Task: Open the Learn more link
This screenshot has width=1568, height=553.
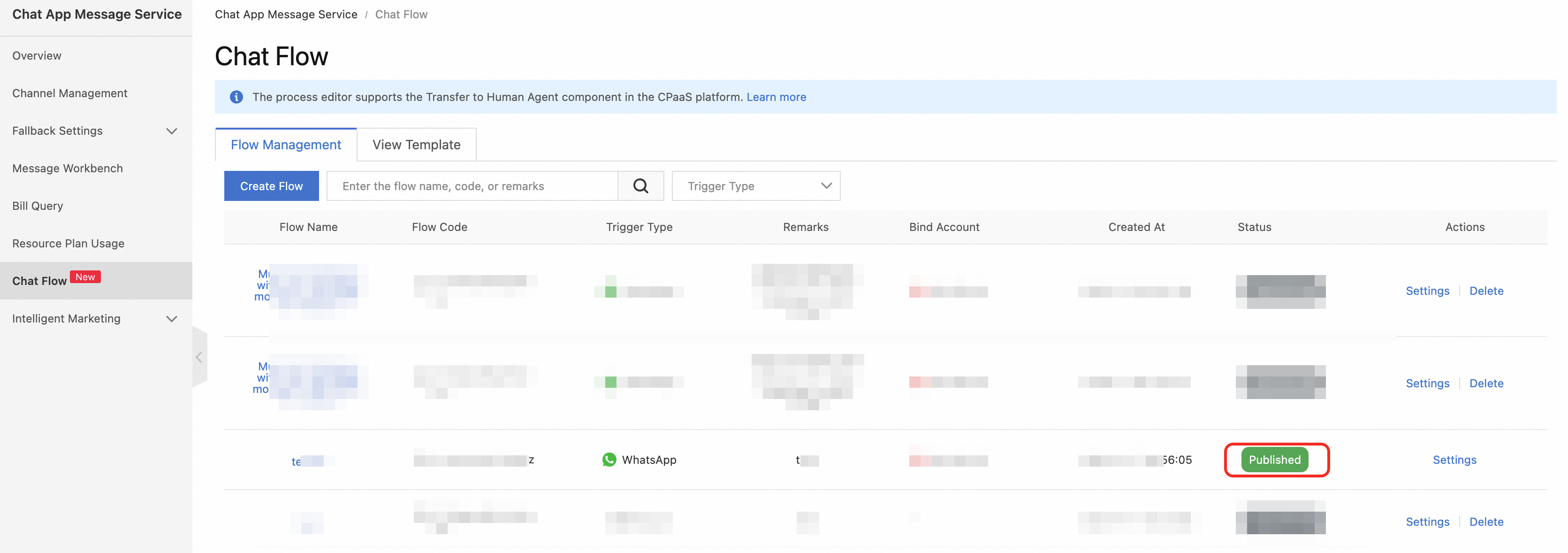Action: 776,97
